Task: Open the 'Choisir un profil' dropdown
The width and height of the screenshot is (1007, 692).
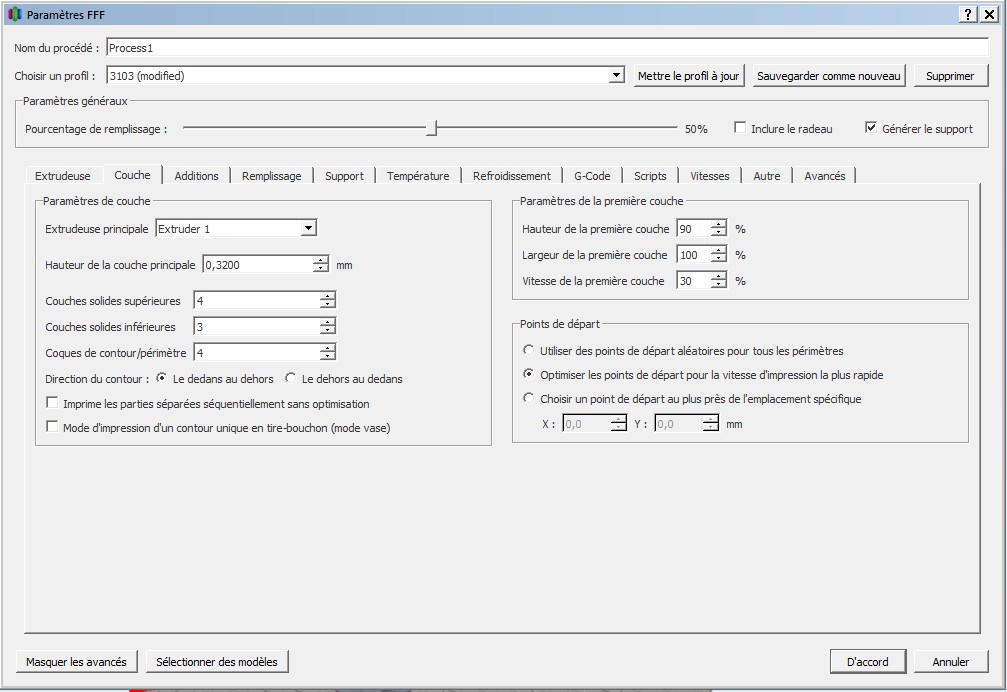Action: pos(617,76)
